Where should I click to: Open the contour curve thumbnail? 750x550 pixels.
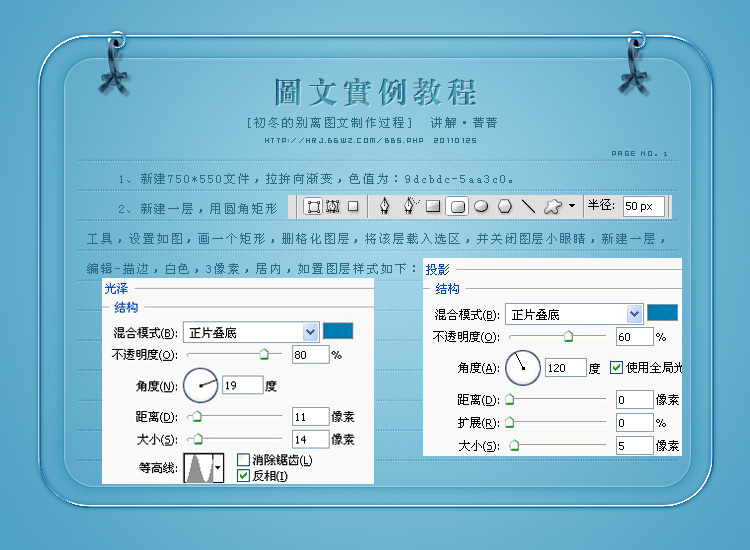coord(199,468)
